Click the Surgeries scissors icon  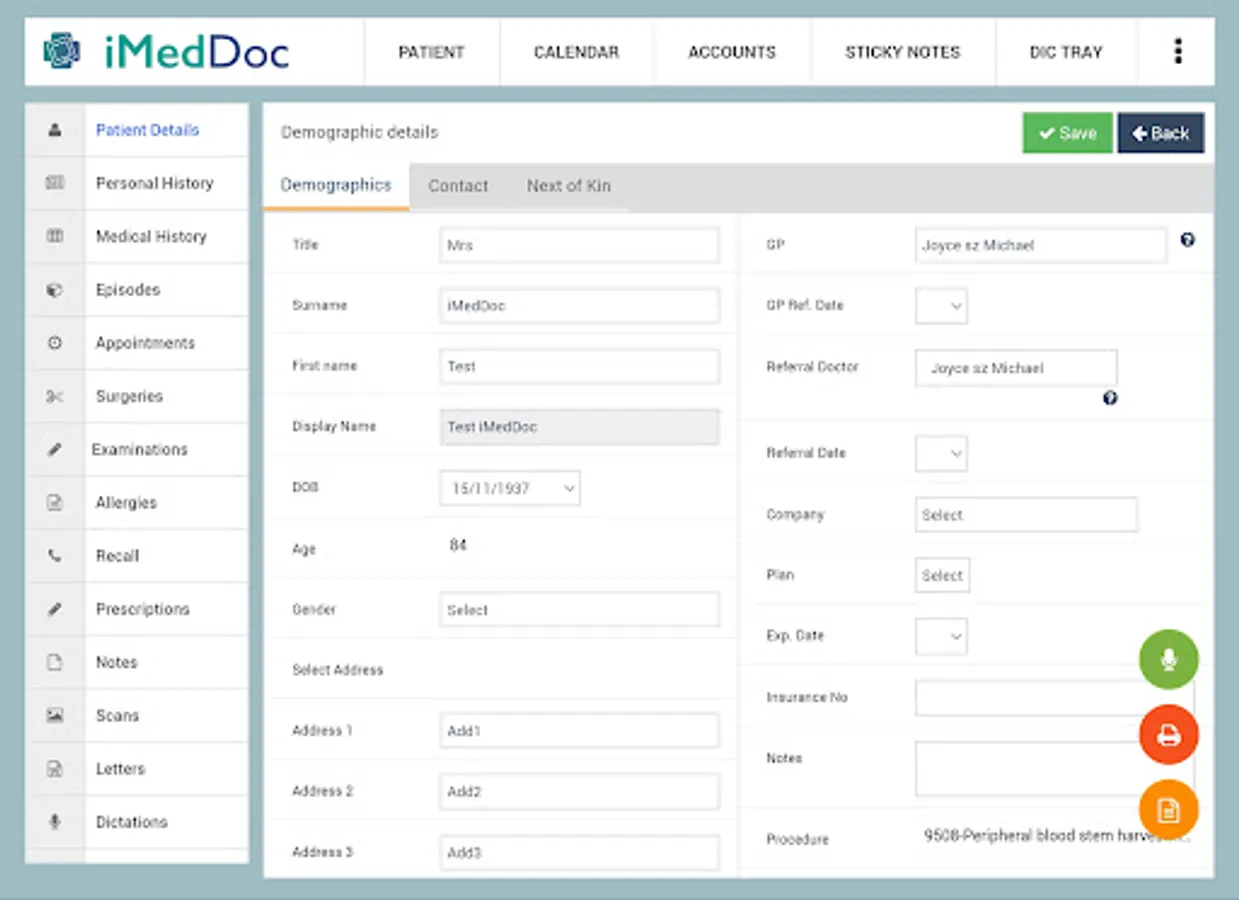[55, 396]
